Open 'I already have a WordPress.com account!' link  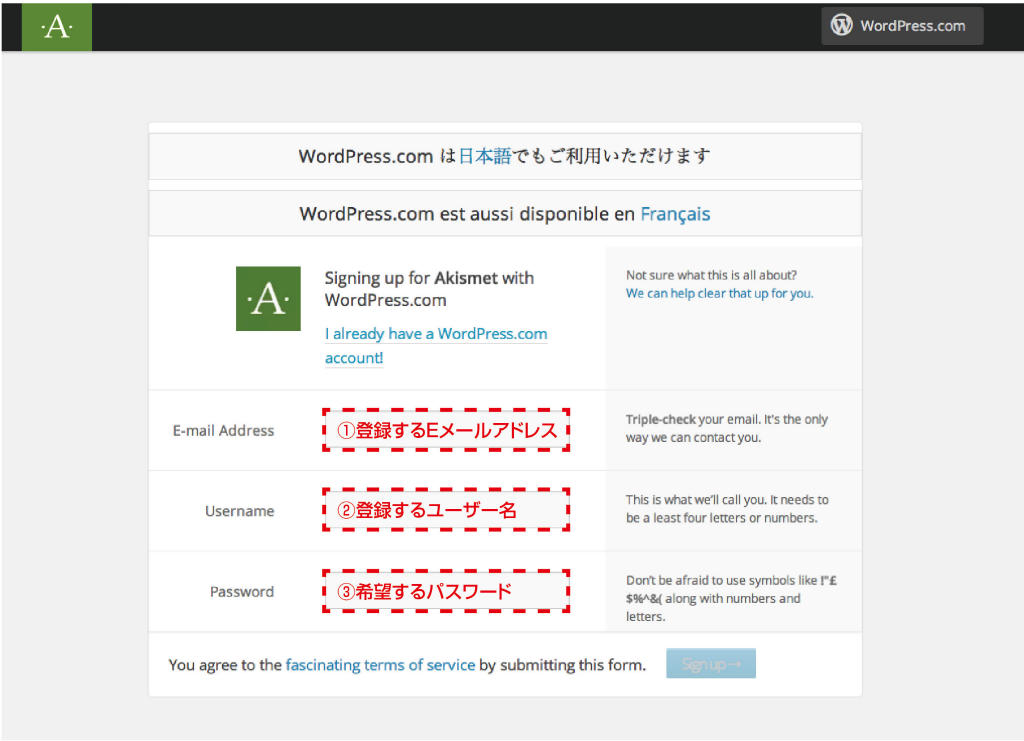pyautogui.click(x=436, y=345)
